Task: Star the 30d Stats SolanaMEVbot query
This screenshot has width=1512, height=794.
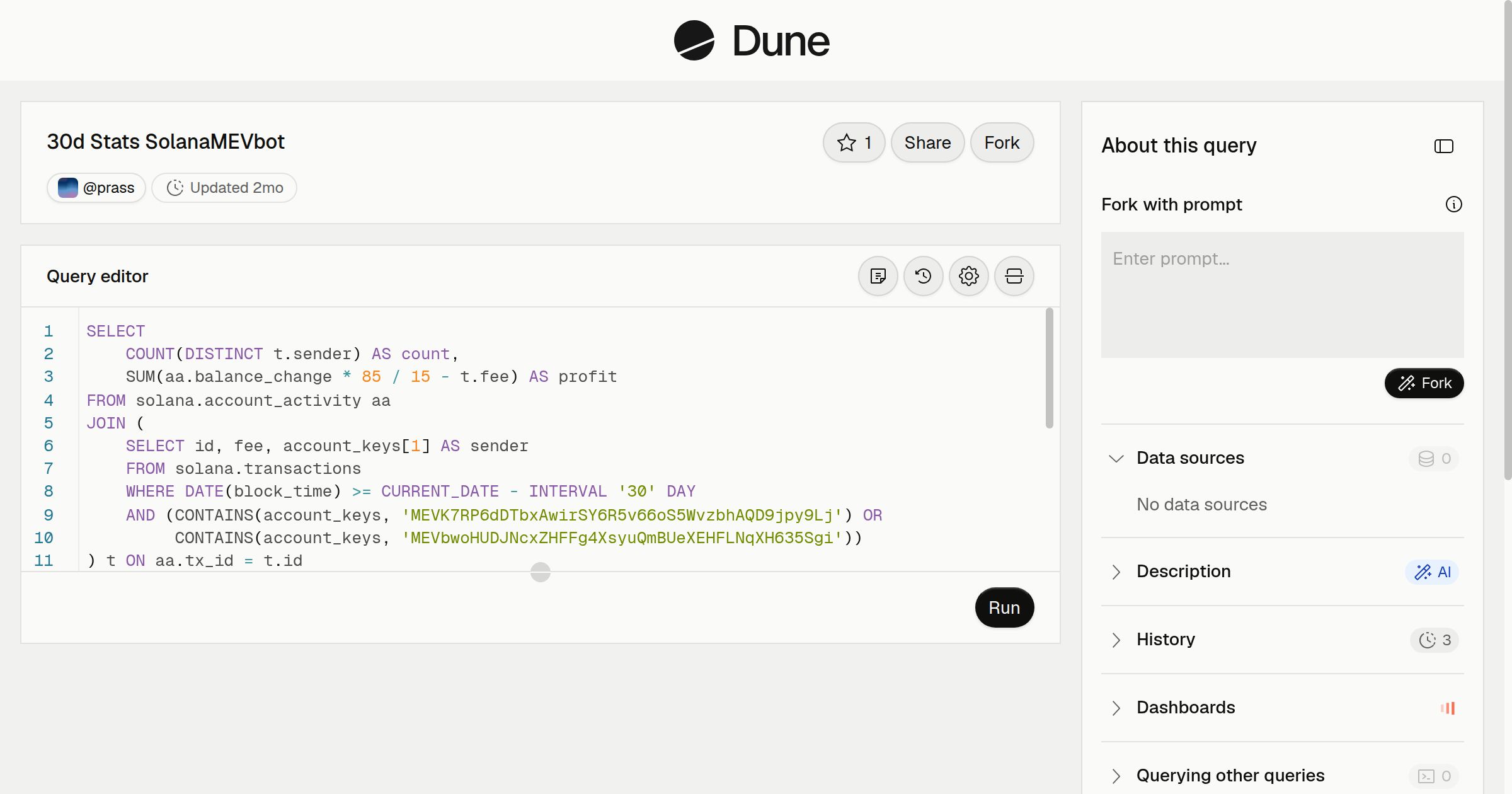Action: 854,142
